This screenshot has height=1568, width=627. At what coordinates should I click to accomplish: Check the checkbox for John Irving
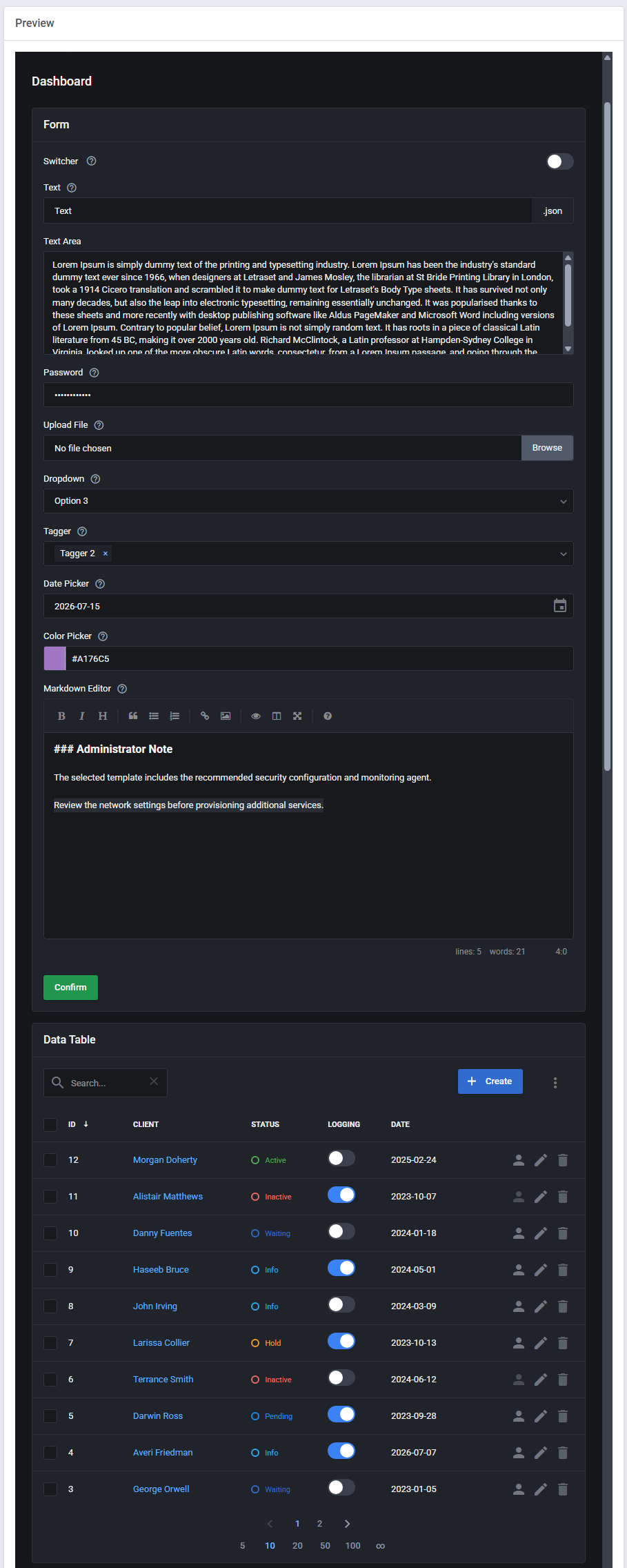(50, 1306)
